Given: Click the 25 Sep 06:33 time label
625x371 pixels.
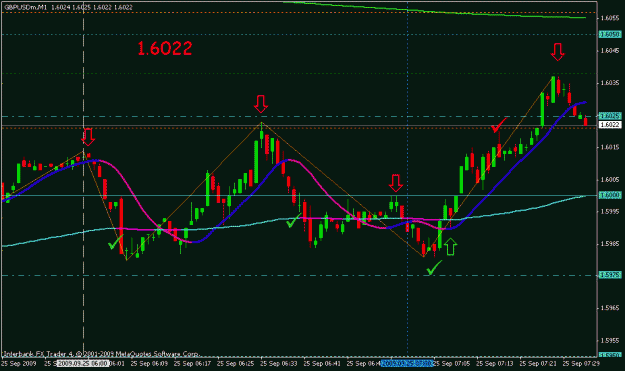Looking at the screenshot, I should pos(278,363).
